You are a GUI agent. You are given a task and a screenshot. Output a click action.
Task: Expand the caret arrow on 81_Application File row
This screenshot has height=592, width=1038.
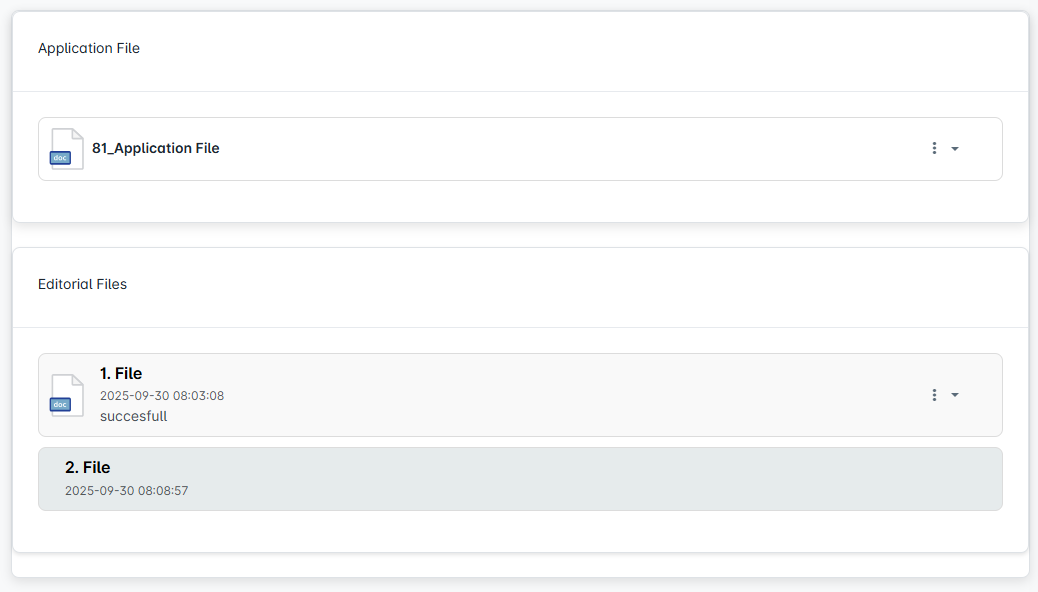(955, 149)
